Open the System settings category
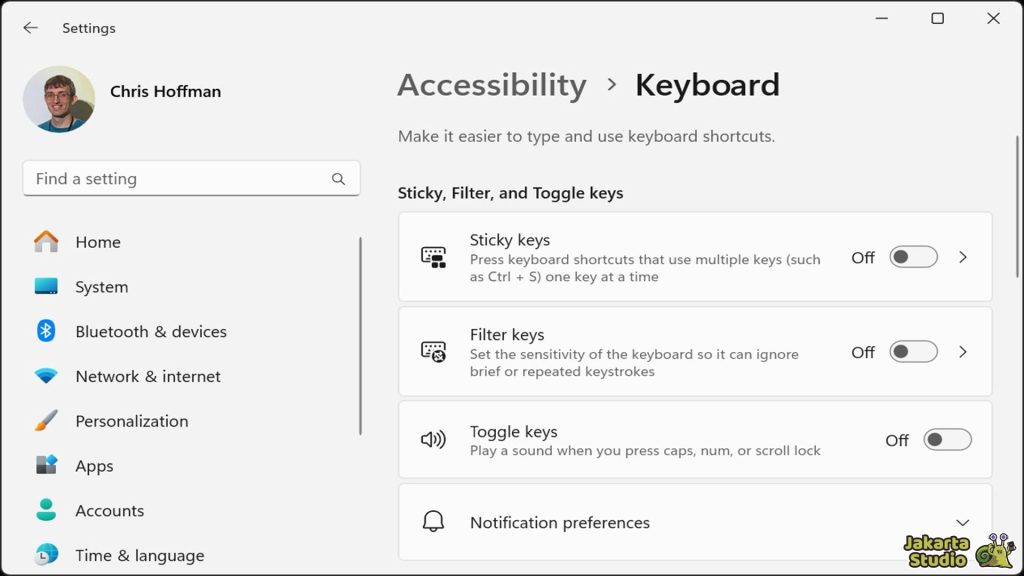The width and height of the screenshot is (1024, 576). (x=101, y=287)
